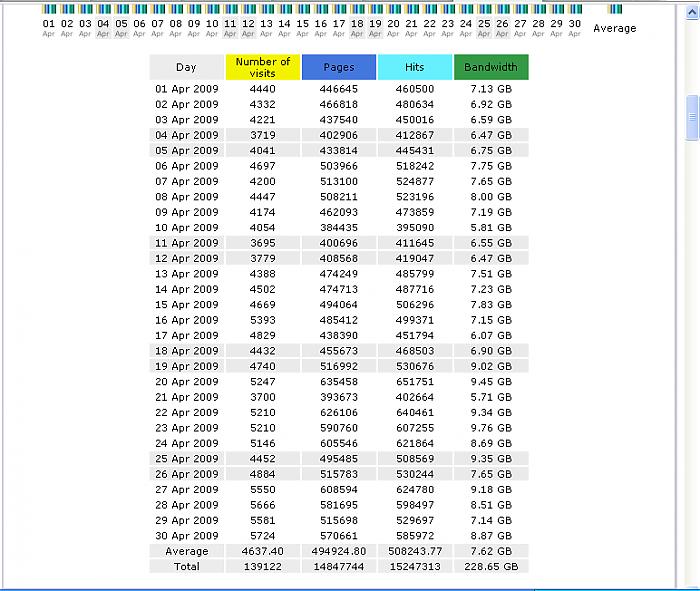
Task: Click the '20 Apr' chart label
Action: [393, 28]
